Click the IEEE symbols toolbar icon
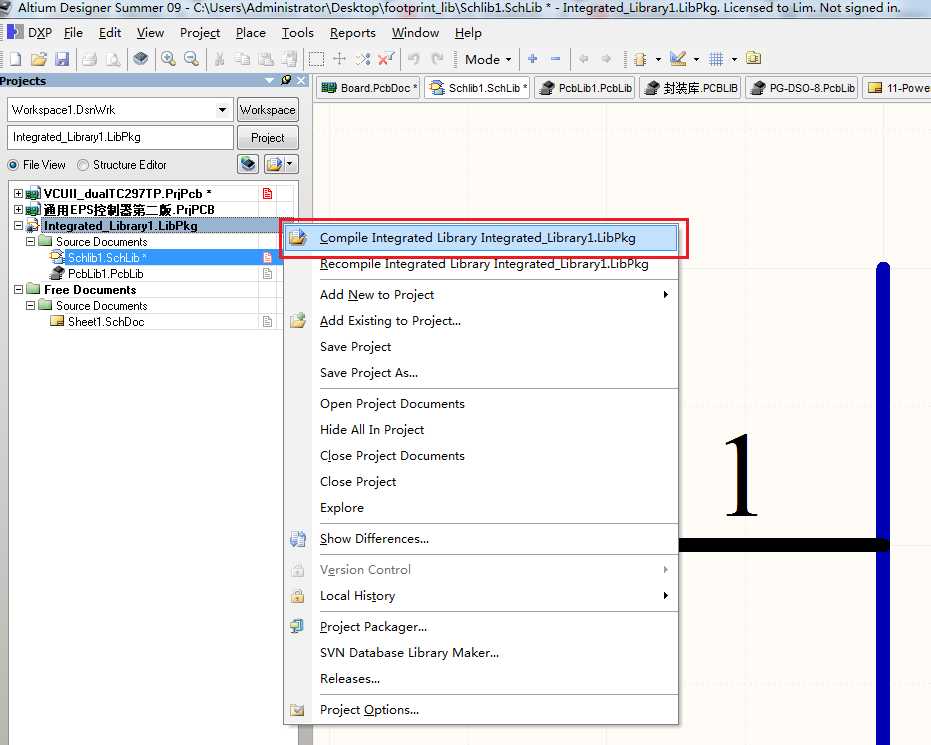Viewport: 931px width, 745px height. tap(640, 59)
